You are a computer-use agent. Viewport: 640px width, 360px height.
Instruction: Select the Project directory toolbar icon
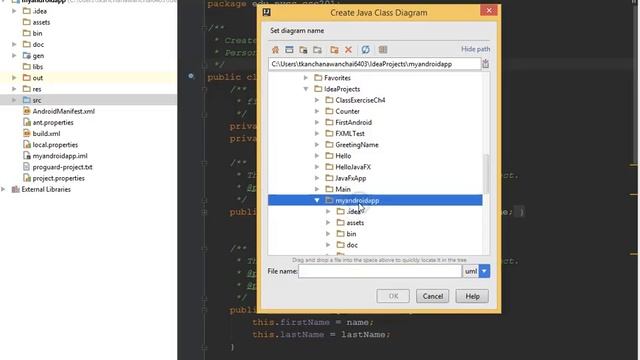point(303,50)
